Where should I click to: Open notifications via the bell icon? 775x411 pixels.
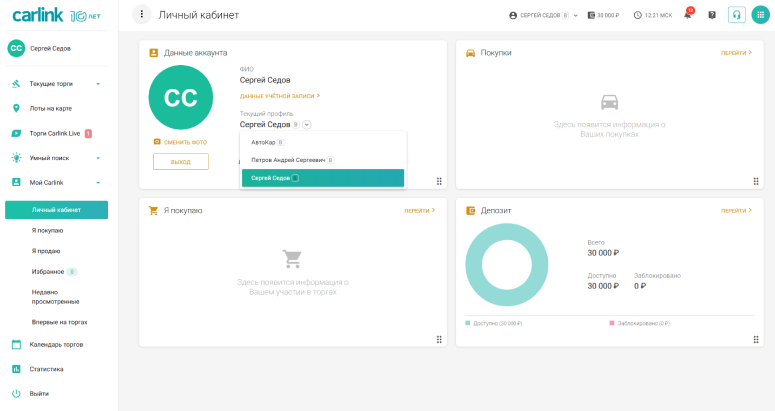(688, 15)
